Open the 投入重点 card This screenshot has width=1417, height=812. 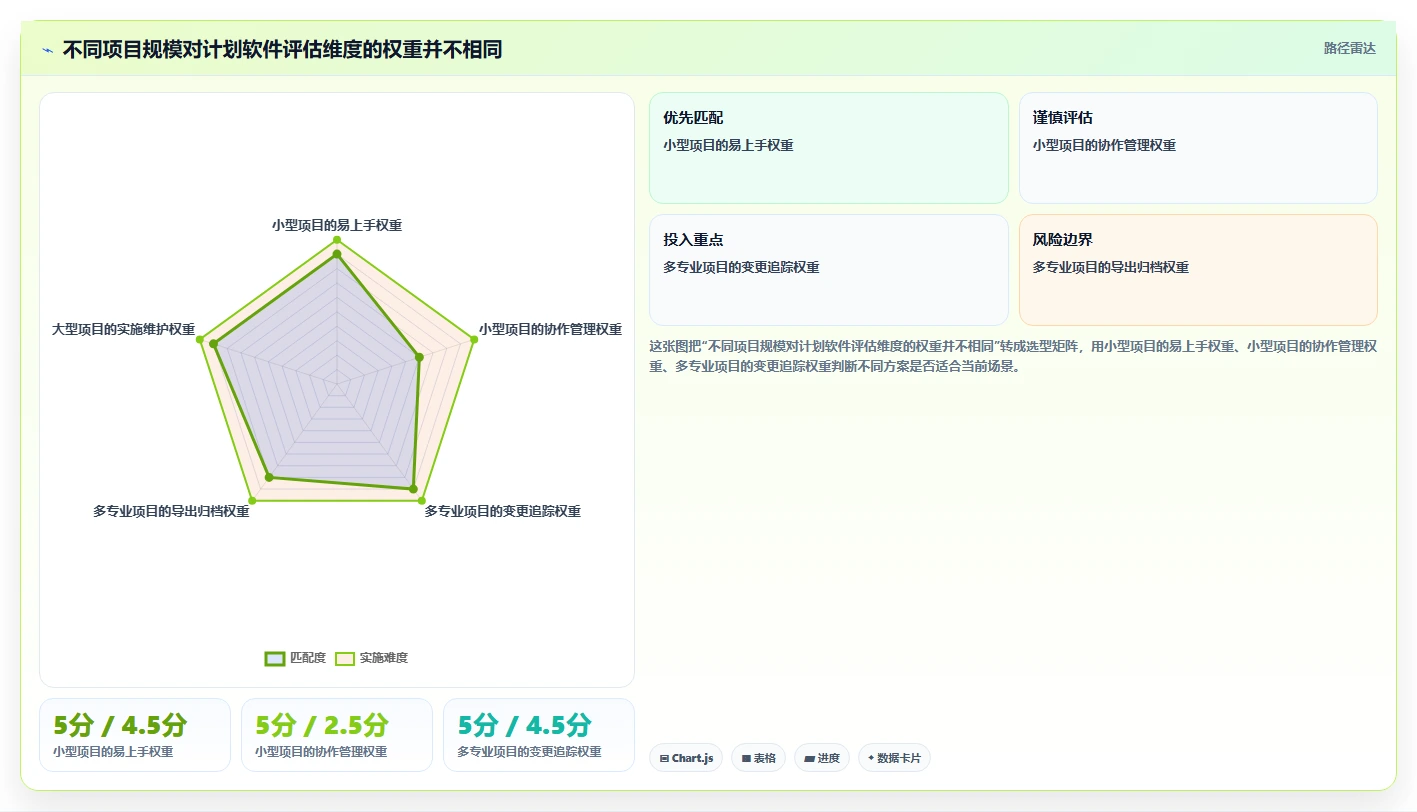pos(829,270)
